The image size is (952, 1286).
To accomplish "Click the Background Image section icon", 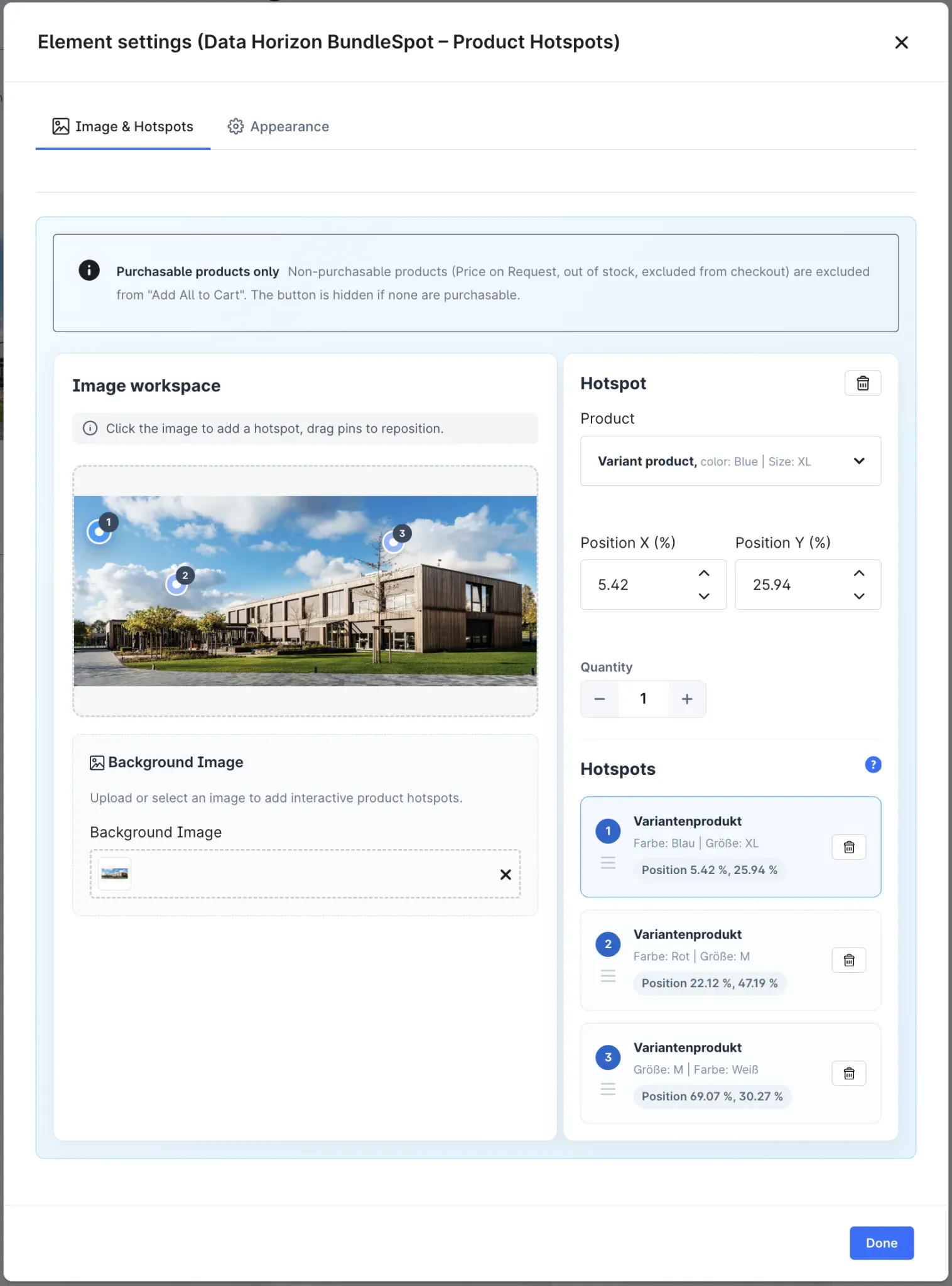I will (97, 762).
